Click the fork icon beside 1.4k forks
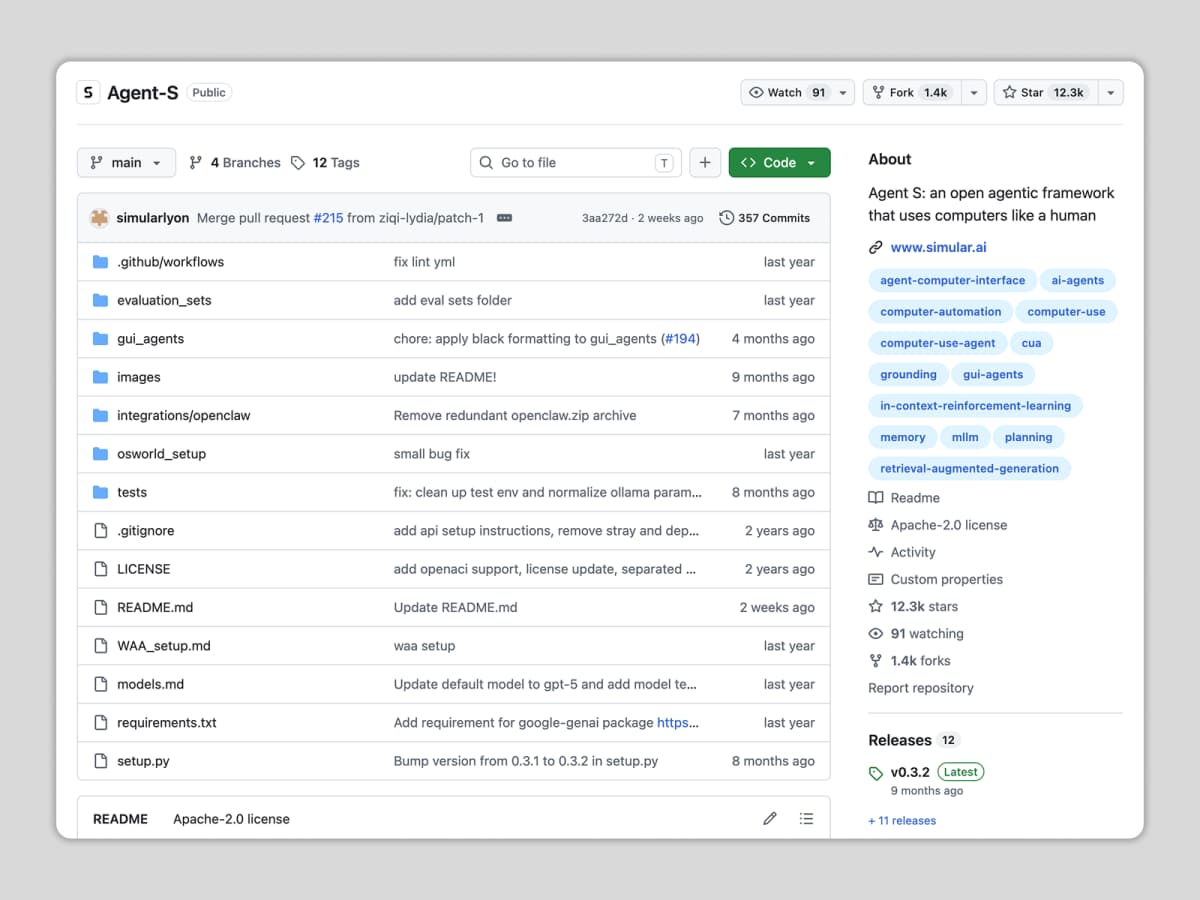This screenshot has width=1200, height=900. 876,661
